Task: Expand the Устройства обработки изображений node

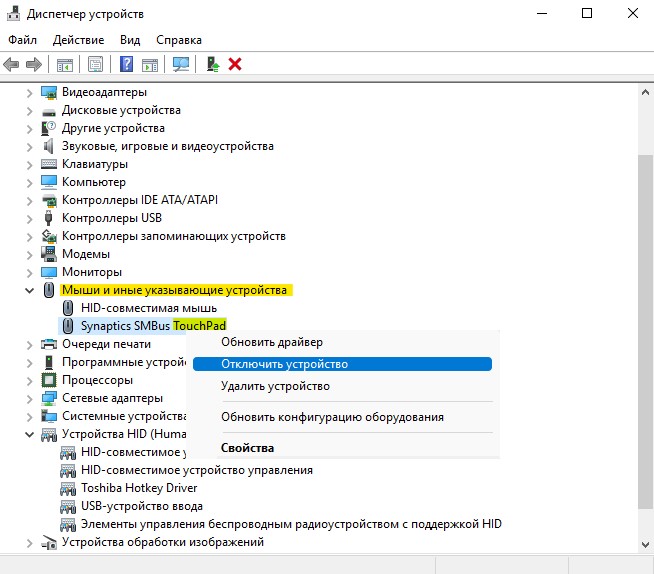Action: pos(29,543)
